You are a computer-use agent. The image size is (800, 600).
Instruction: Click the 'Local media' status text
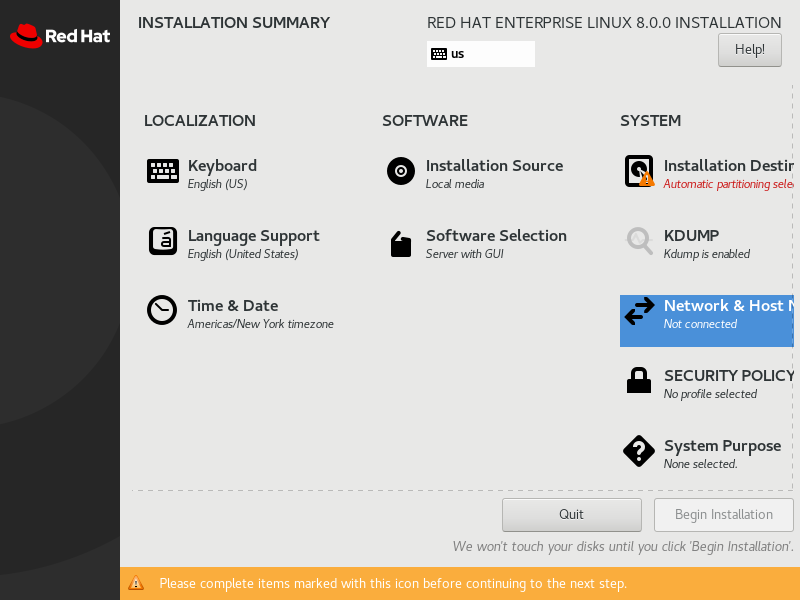[455, 184]
